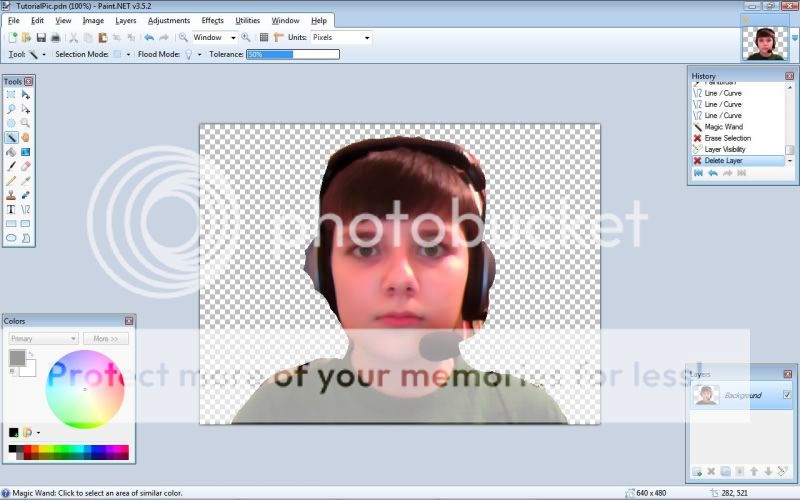Select the Eraser tool
Viewport: 800px width, 500px height.
25,166
